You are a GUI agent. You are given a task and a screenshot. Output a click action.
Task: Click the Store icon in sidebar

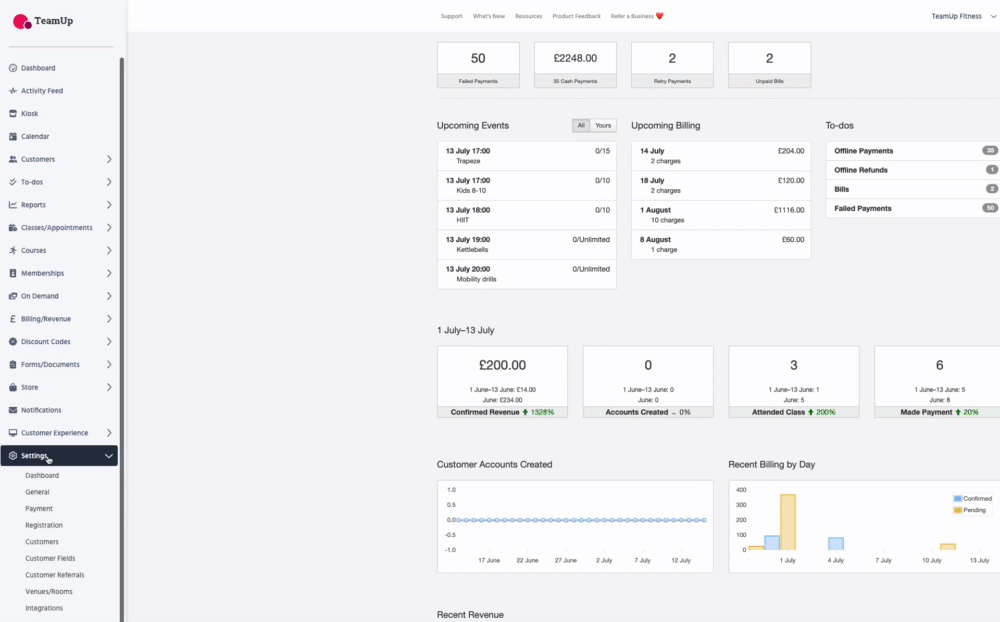tap(12, 387)
